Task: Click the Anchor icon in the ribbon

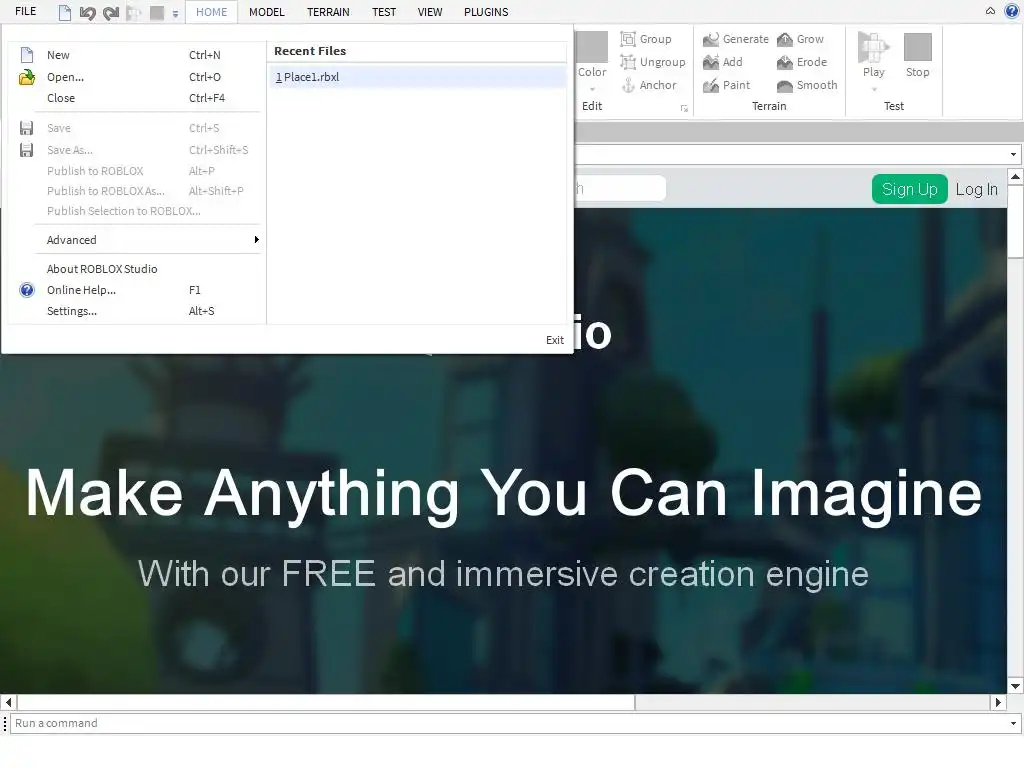Action: click(628, 85)
